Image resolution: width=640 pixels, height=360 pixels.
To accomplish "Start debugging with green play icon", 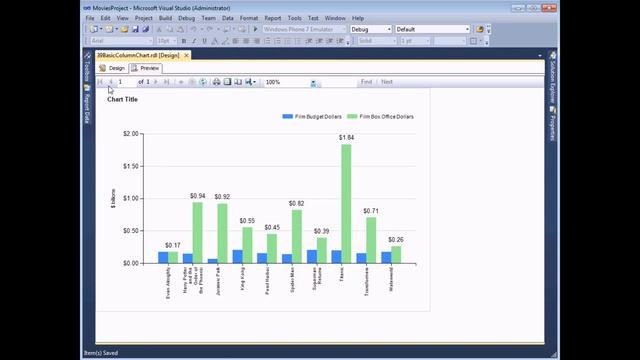I will (x=256, y=29).
